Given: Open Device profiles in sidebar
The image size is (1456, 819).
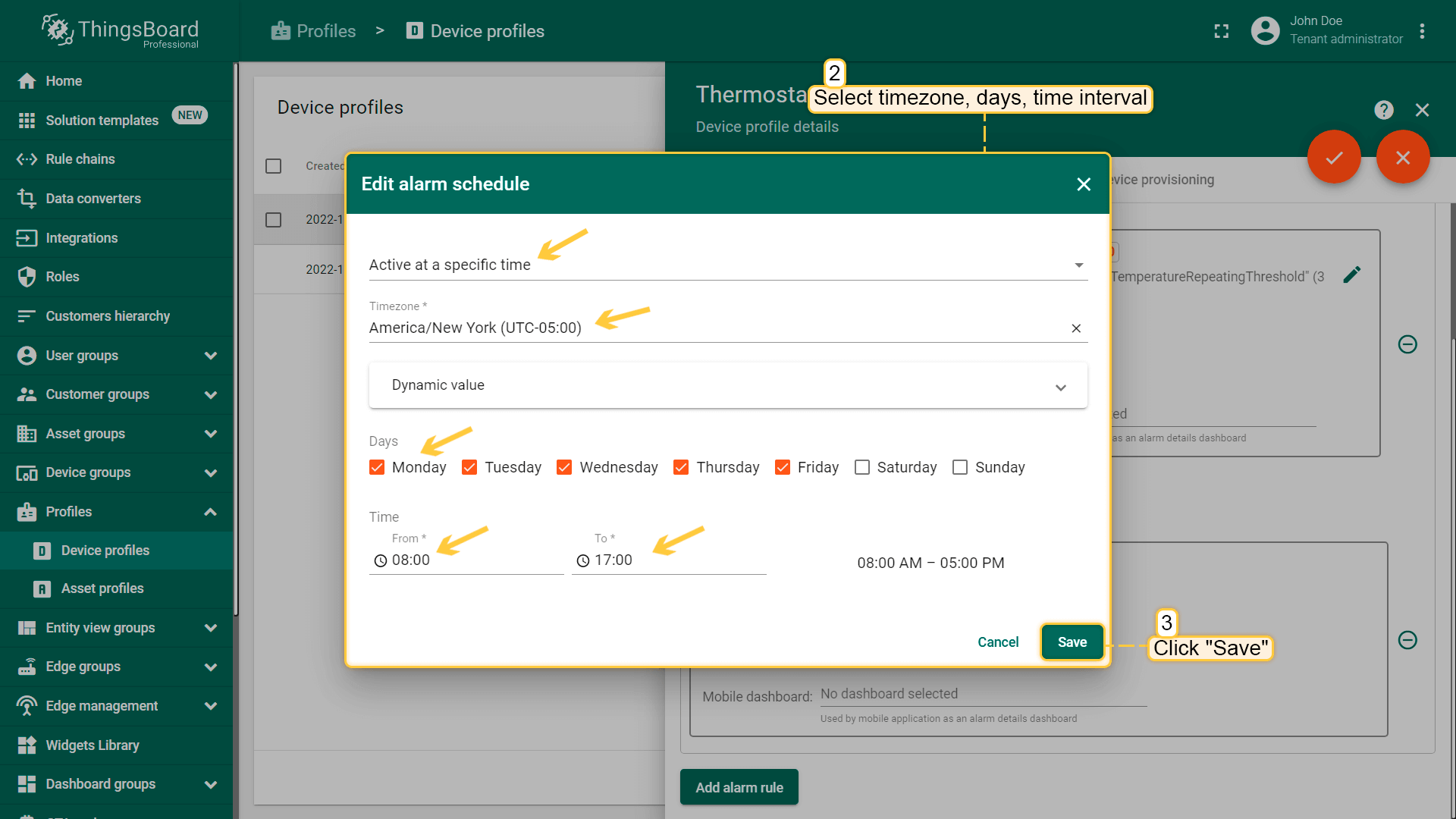Looking at the screenshot, I should [x=117, y=551].
